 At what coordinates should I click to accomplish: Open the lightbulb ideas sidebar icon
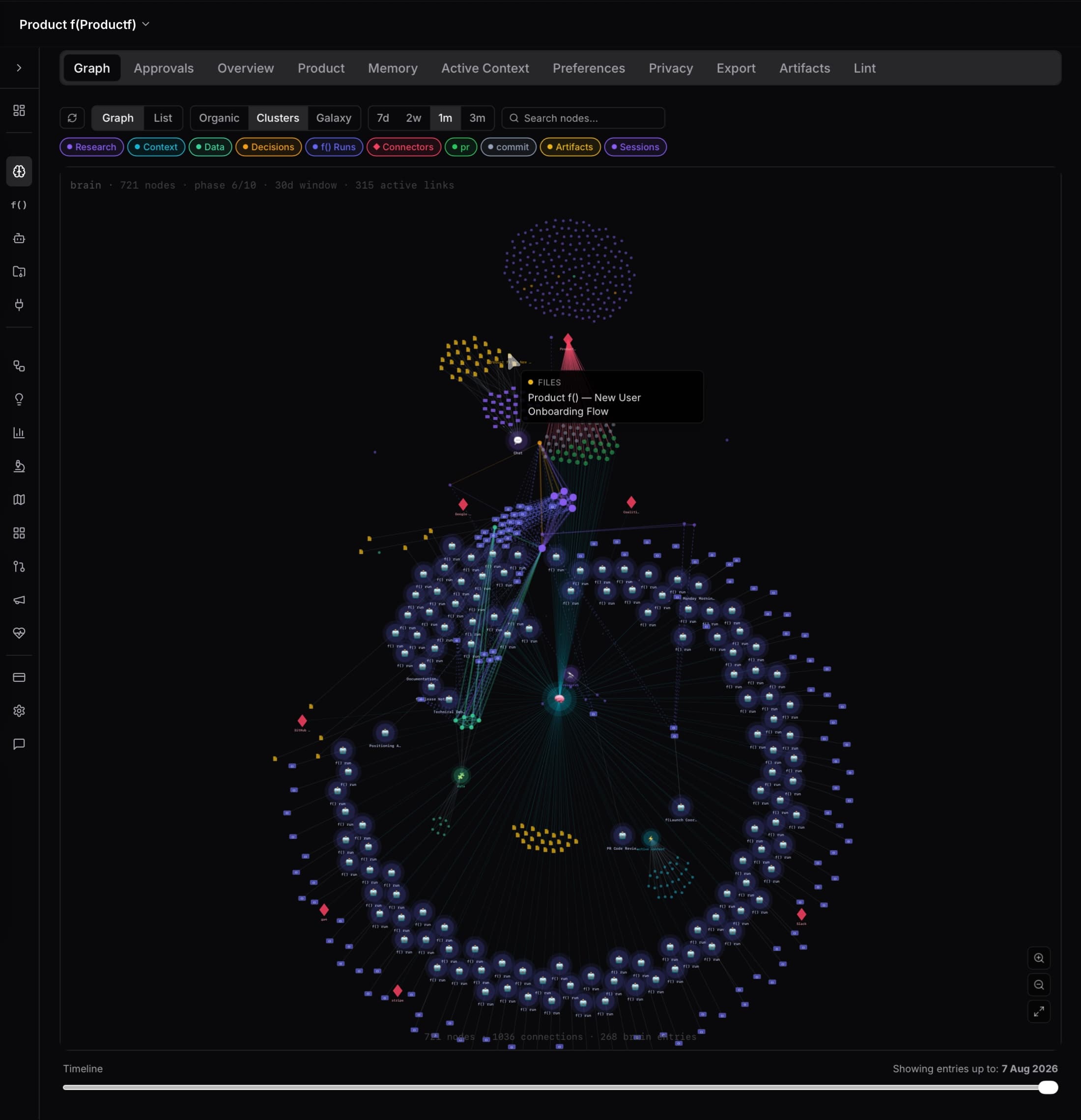point(19,399)
